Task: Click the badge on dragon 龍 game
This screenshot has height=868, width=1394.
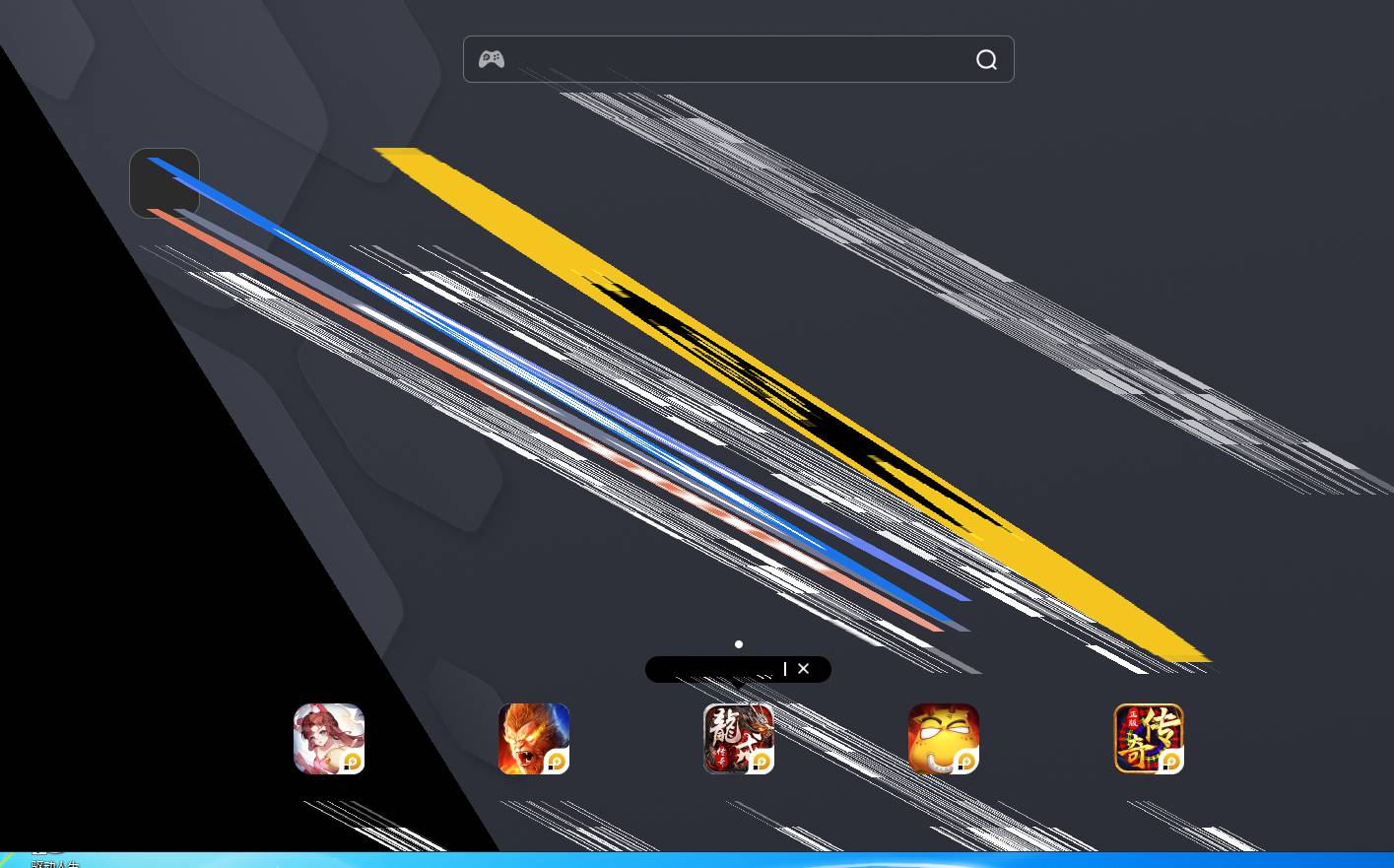Action: 762,762
